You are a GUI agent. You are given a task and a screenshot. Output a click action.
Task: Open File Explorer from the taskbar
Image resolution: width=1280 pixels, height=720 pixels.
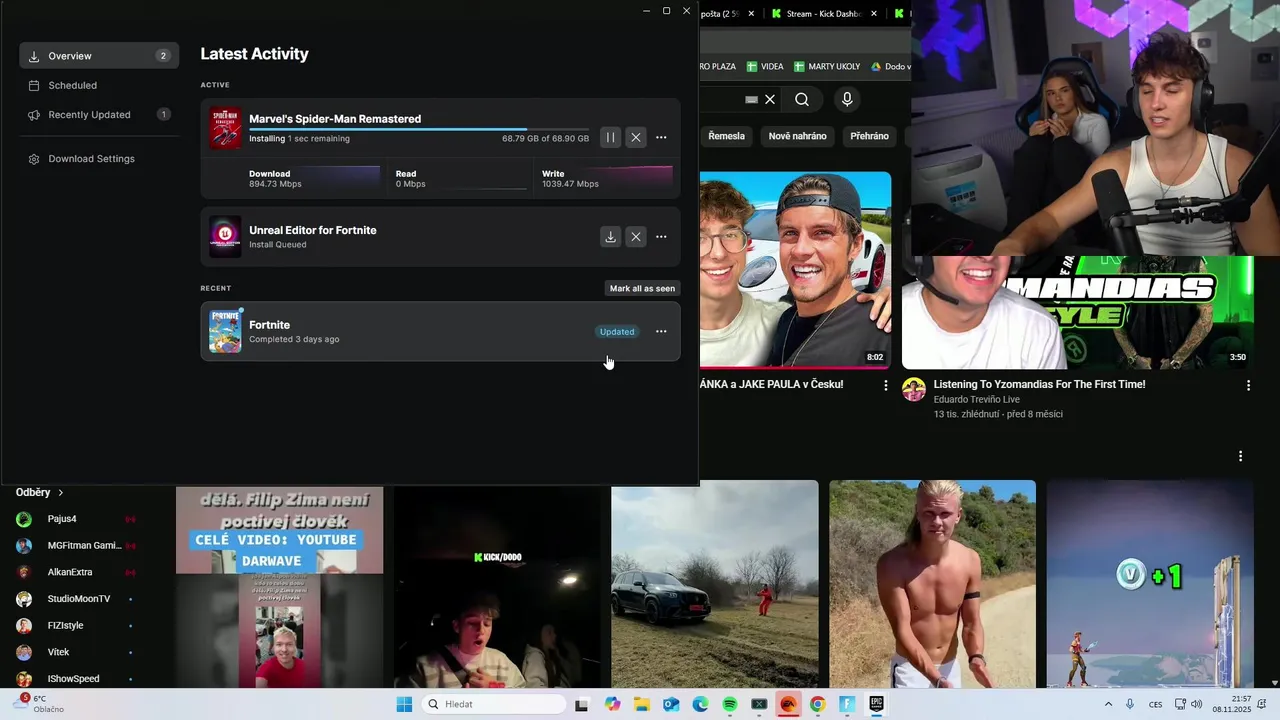(x=642, y=704)
